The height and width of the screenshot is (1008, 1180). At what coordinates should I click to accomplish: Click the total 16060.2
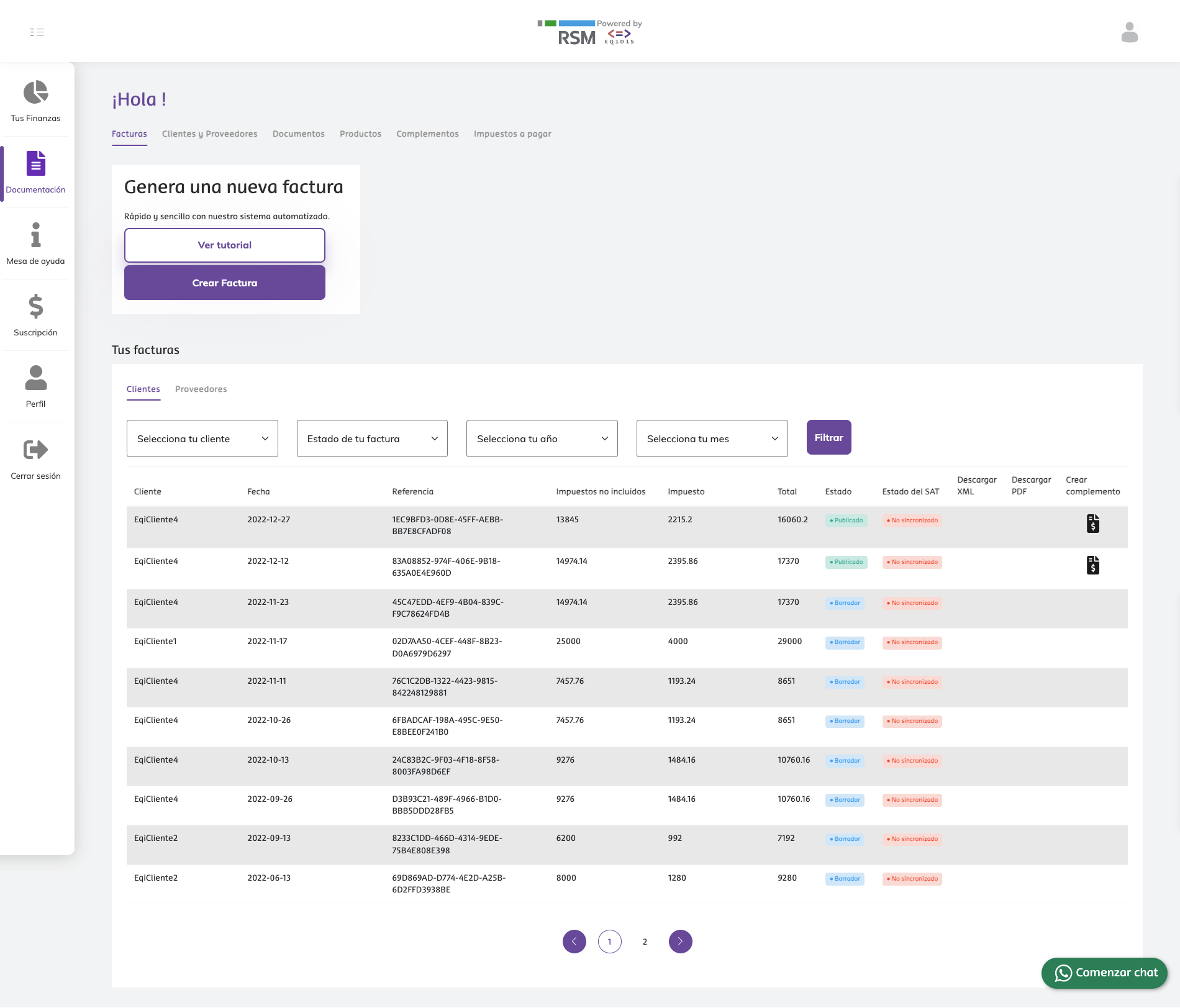793,520
